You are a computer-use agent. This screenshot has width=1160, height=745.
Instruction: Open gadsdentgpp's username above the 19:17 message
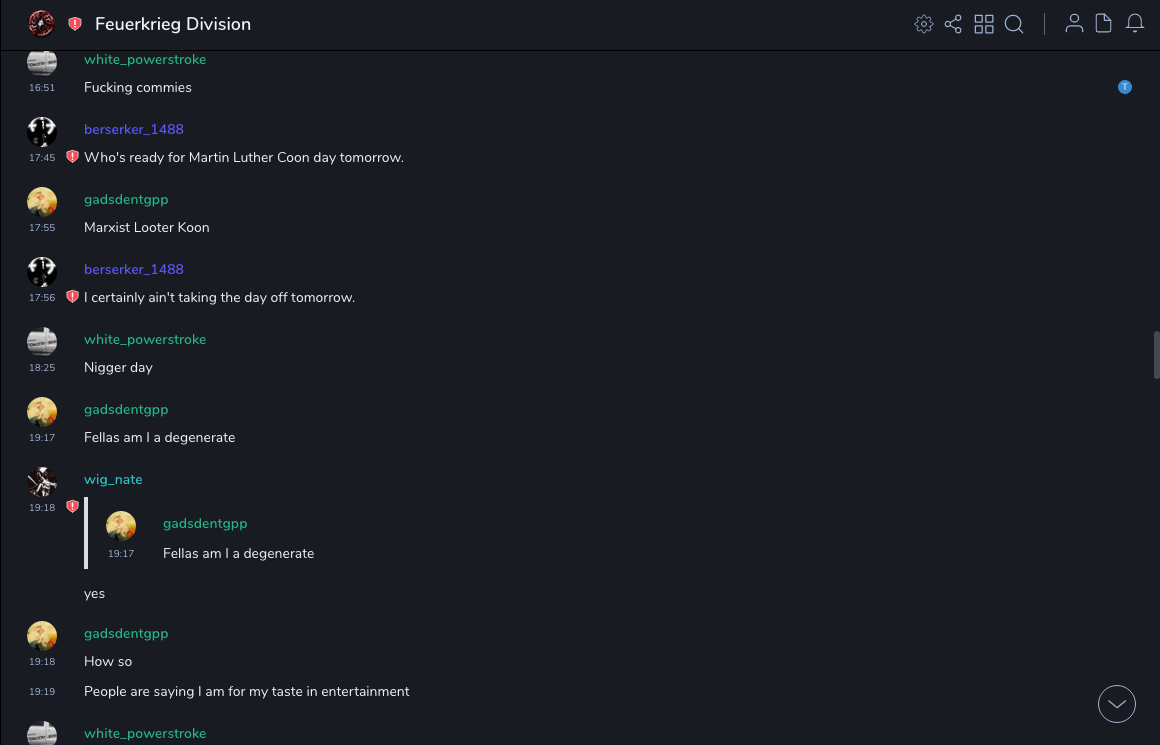[x=126, y=410]
